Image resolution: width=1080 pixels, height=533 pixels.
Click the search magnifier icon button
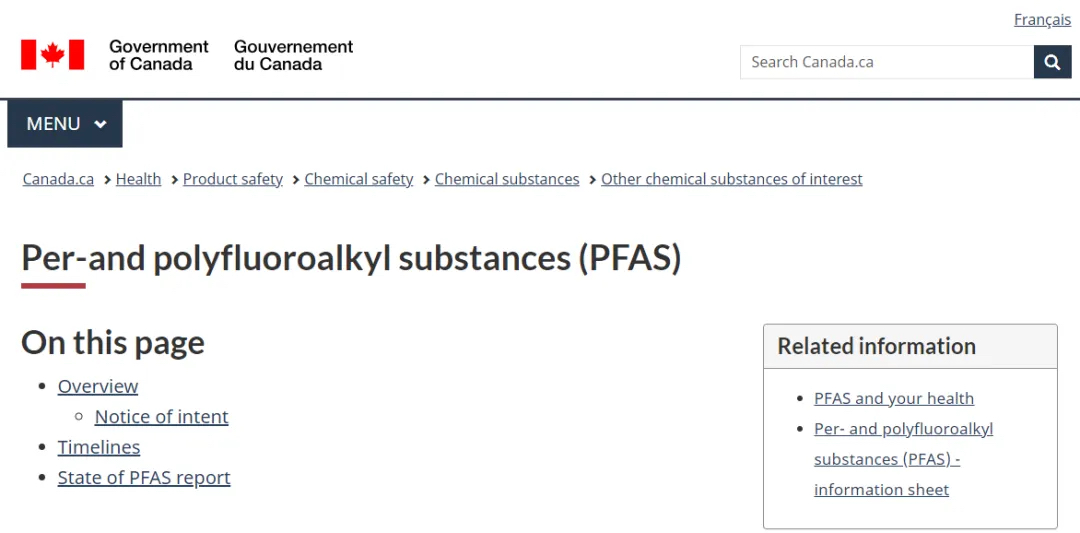pyautogui.click(x=1052, y=62)
